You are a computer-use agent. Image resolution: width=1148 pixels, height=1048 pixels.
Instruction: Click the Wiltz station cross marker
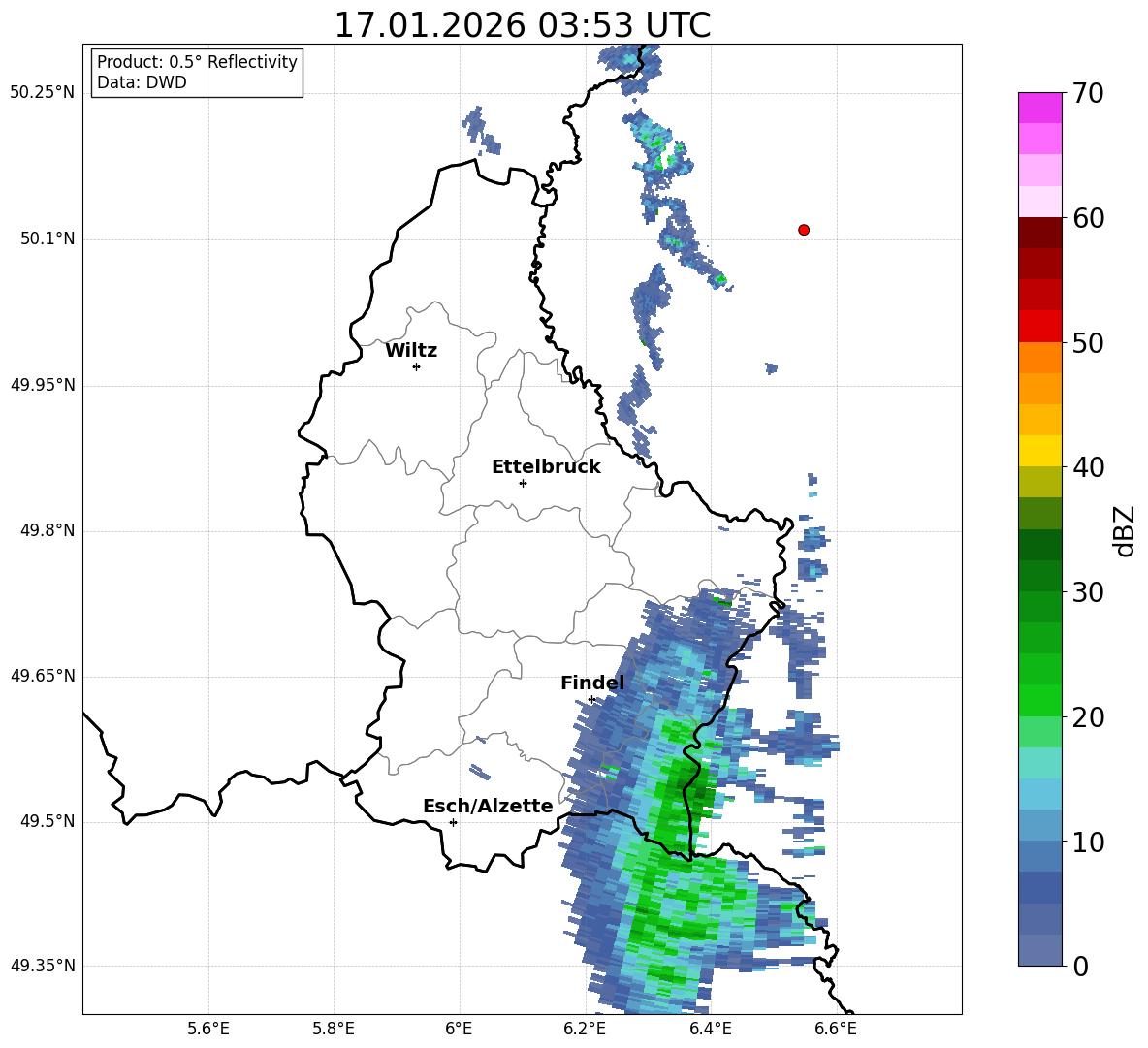point(416,366)
